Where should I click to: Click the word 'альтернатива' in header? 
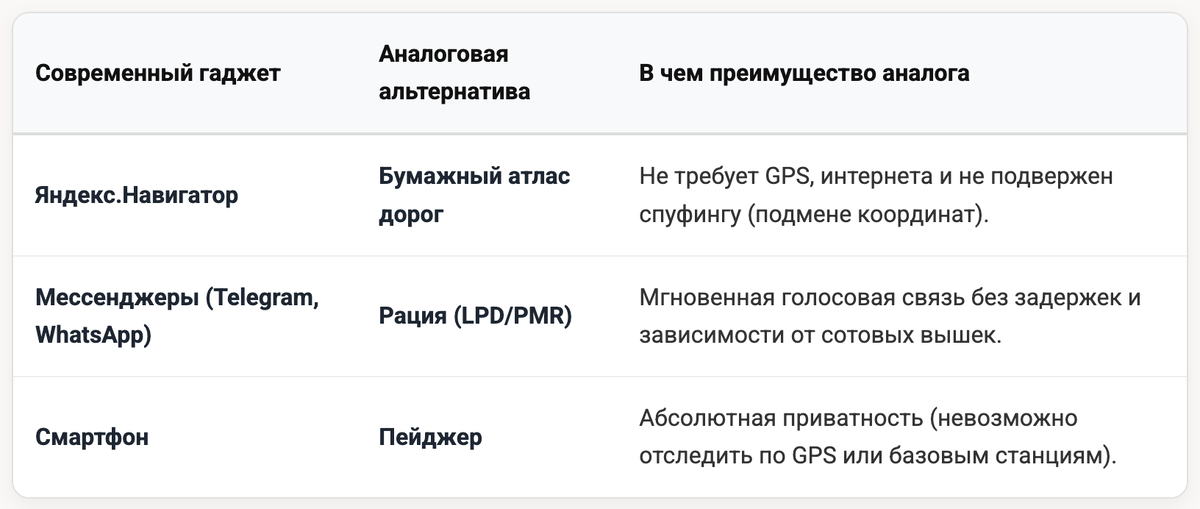click(454, 91)
